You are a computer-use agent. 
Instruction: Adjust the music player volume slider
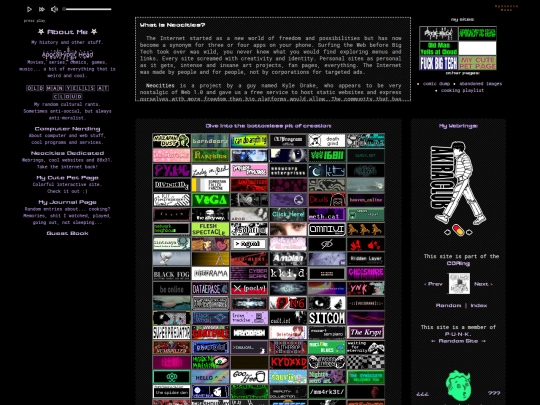pos(87,9)
